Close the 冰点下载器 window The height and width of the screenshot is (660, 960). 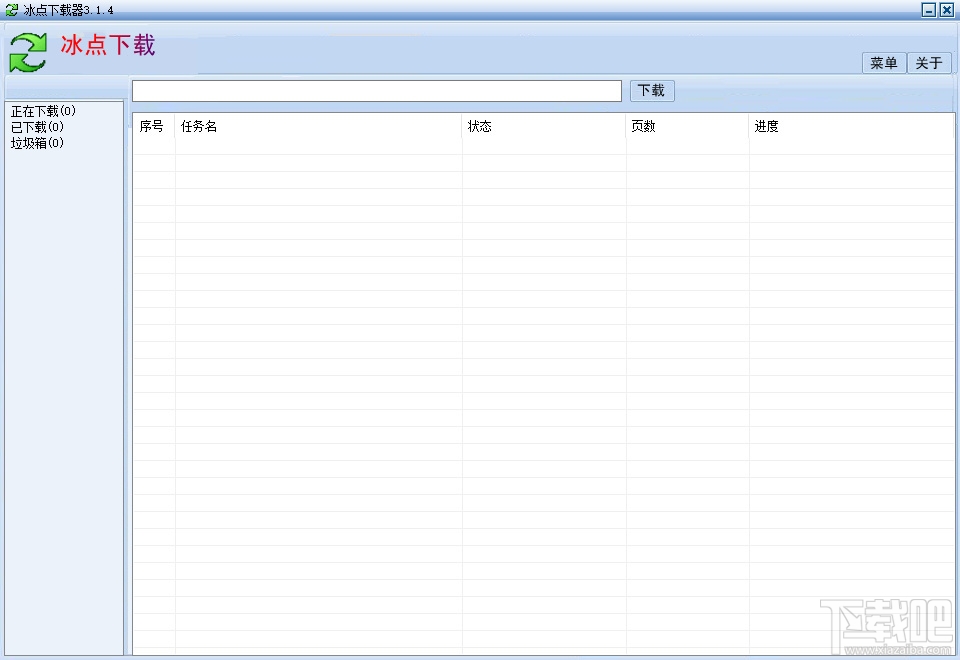[x=947, y=10]
